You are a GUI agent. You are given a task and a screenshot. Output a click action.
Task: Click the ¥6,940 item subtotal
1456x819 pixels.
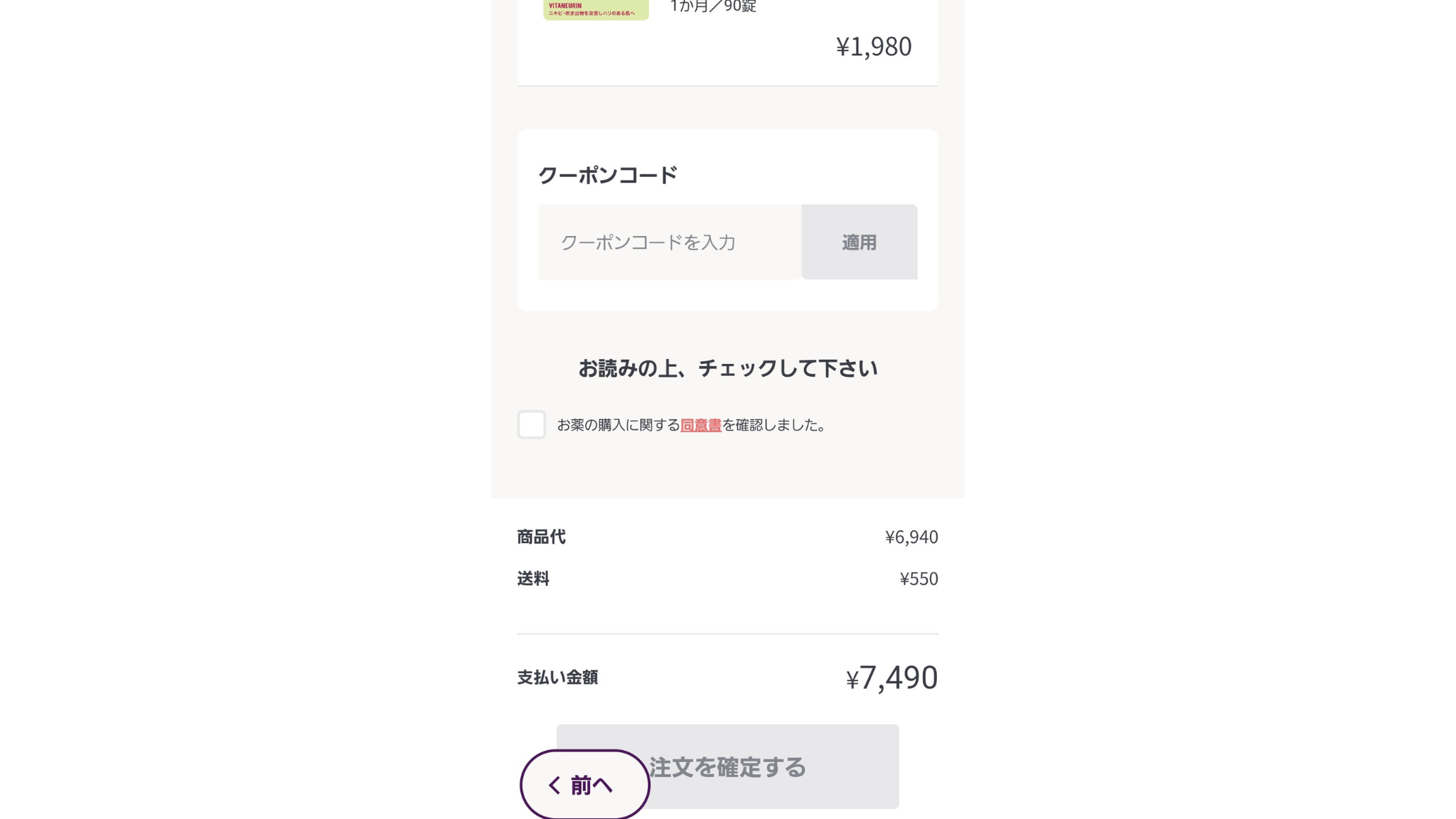pos(911,537)
